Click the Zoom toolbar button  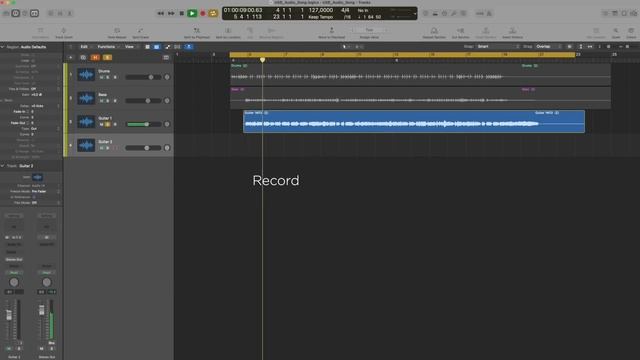[x=616, y=33]
